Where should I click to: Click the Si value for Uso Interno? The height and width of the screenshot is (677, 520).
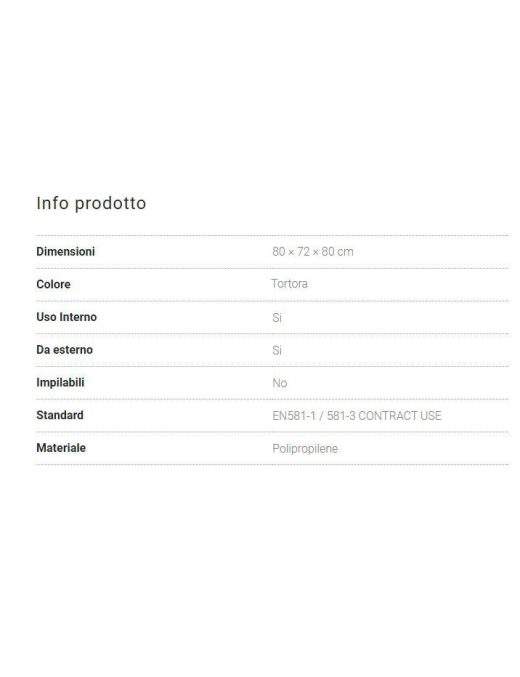(277, 318)
